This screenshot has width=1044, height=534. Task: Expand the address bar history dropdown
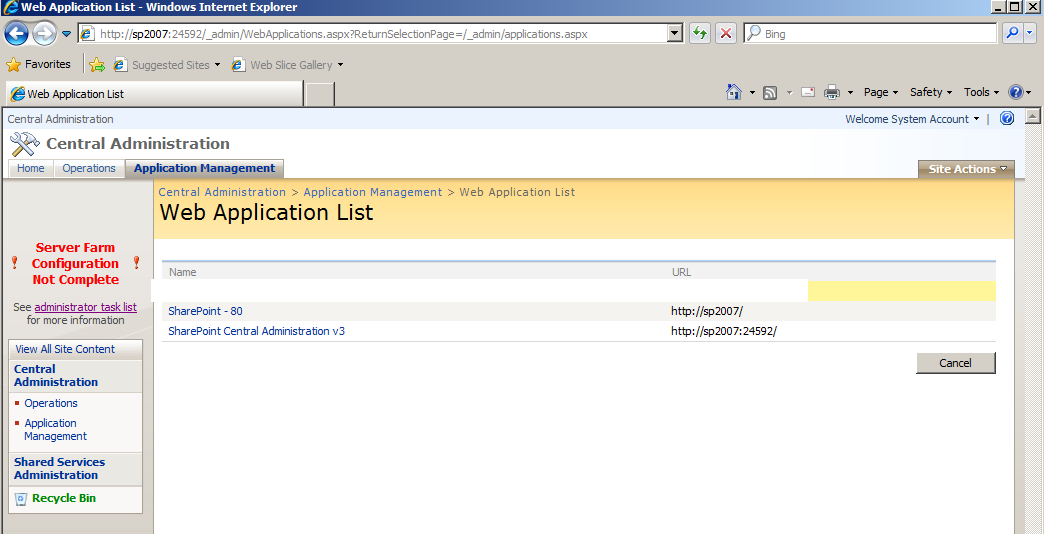click(x=675, y=33)
